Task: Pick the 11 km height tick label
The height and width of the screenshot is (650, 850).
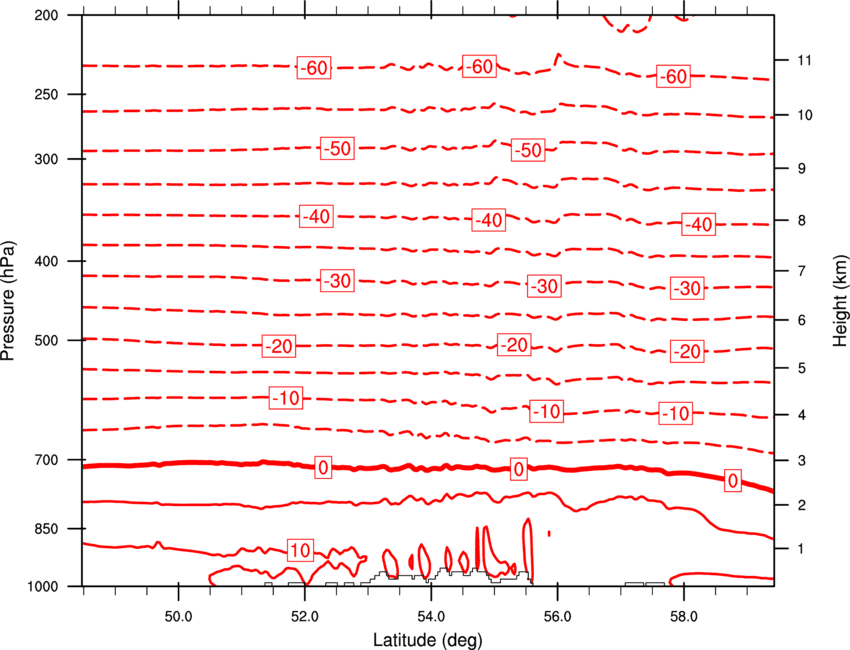Action: click(805, 60)
